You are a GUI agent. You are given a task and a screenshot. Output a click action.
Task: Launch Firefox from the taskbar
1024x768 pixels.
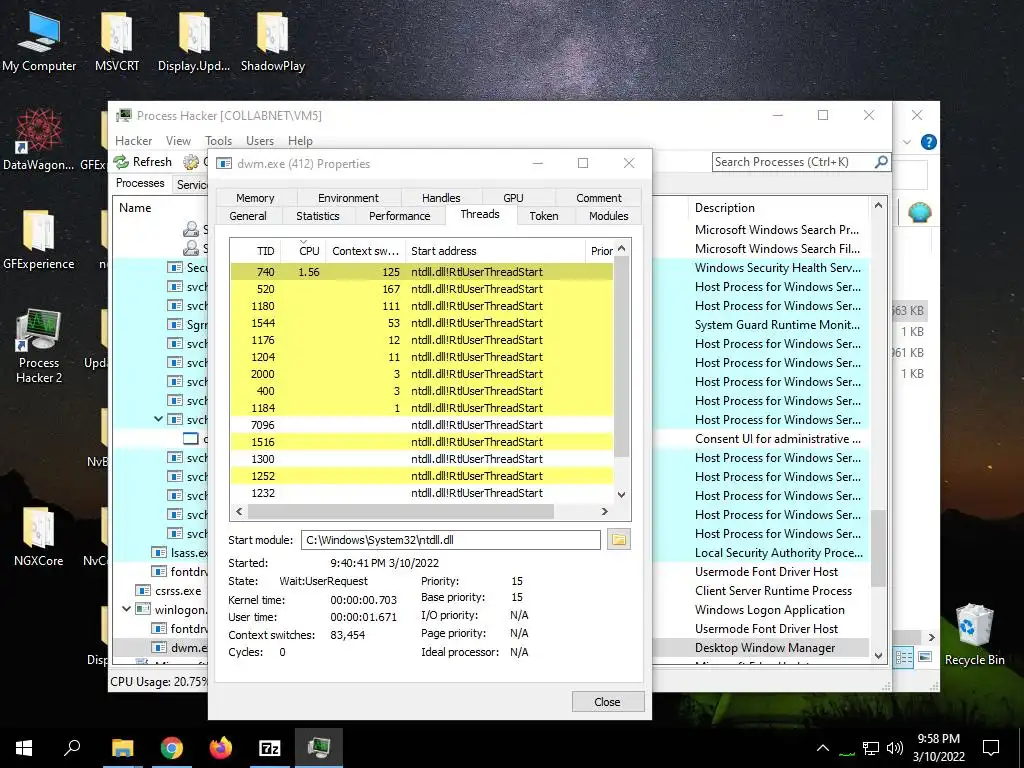point(221,748)
